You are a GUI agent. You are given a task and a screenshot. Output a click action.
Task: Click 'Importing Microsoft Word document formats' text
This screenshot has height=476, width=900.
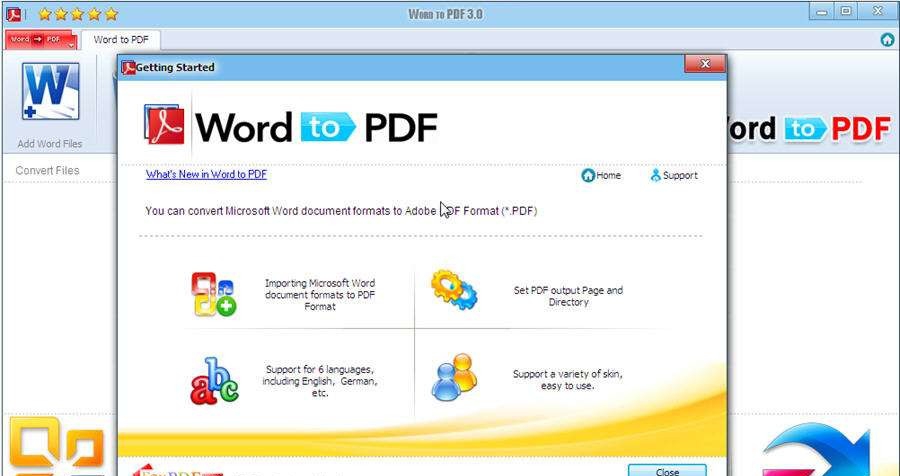[x=320, y=295]
